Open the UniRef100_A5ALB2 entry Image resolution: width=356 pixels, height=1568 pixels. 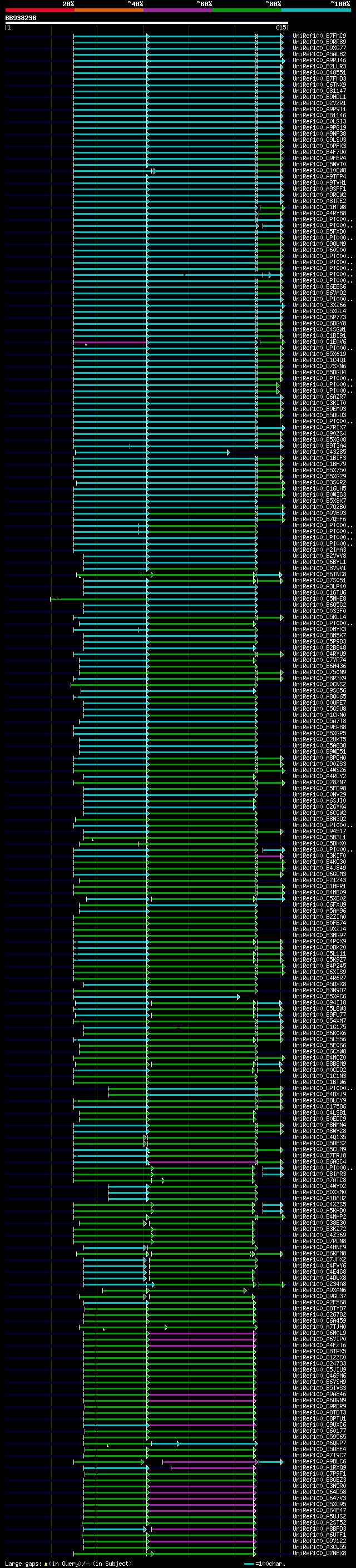click(x=319, y=54)
